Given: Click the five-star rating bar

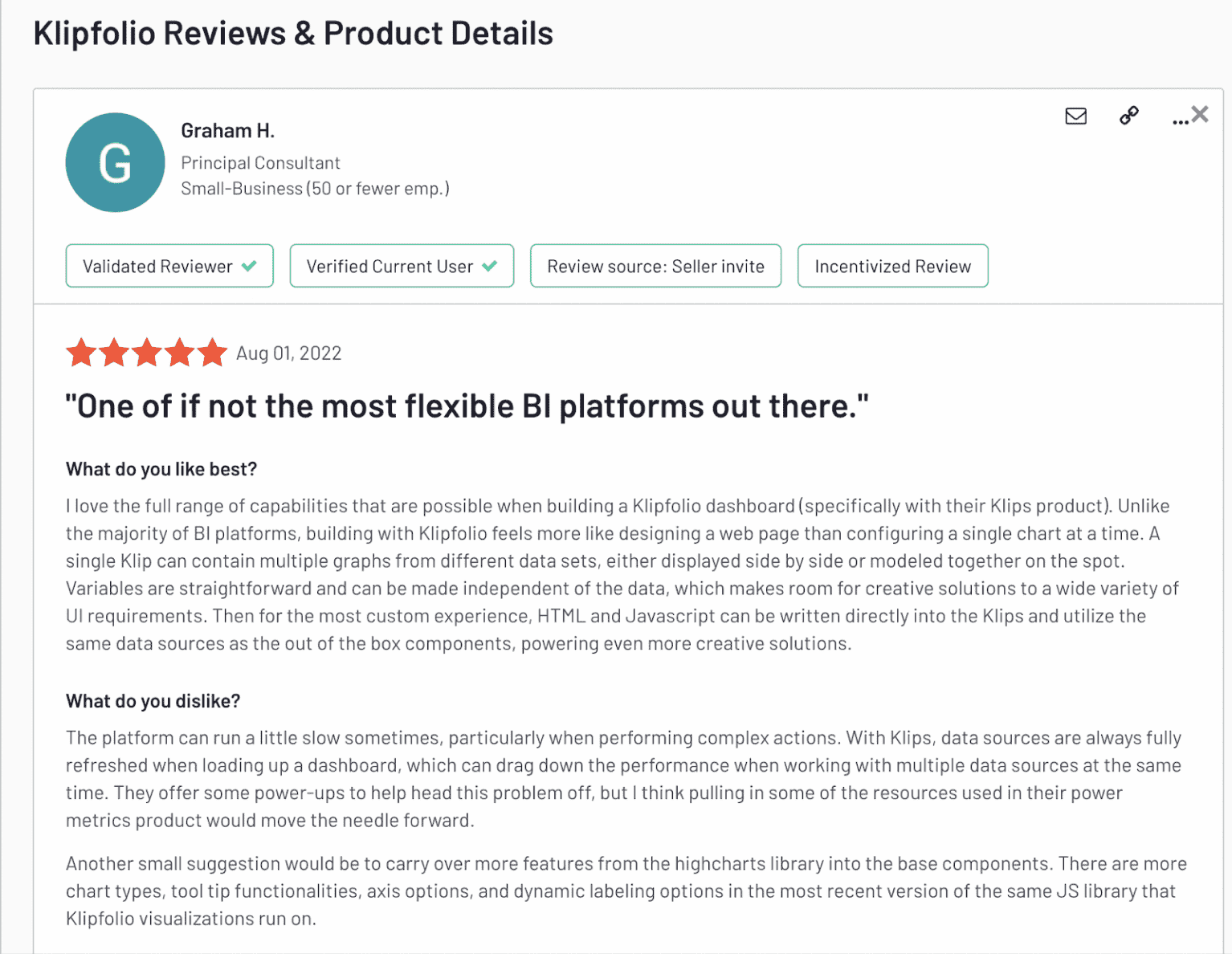Looking at the screenshot, I should 146,352.
